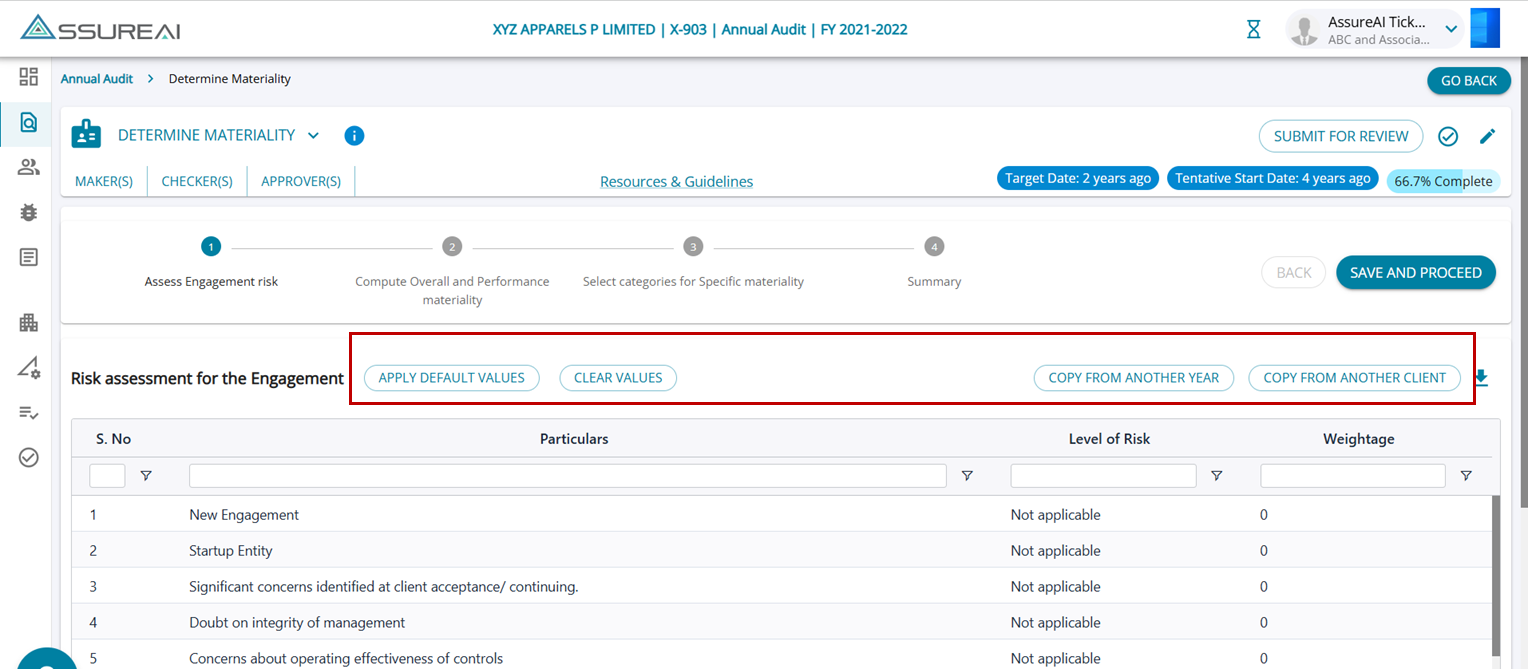Image resolution: width=1528 pixels, height=669 pixels.
Task: Click COPY FROM ANOTHER CLIENT button
Action: (x=1355, y=378)
